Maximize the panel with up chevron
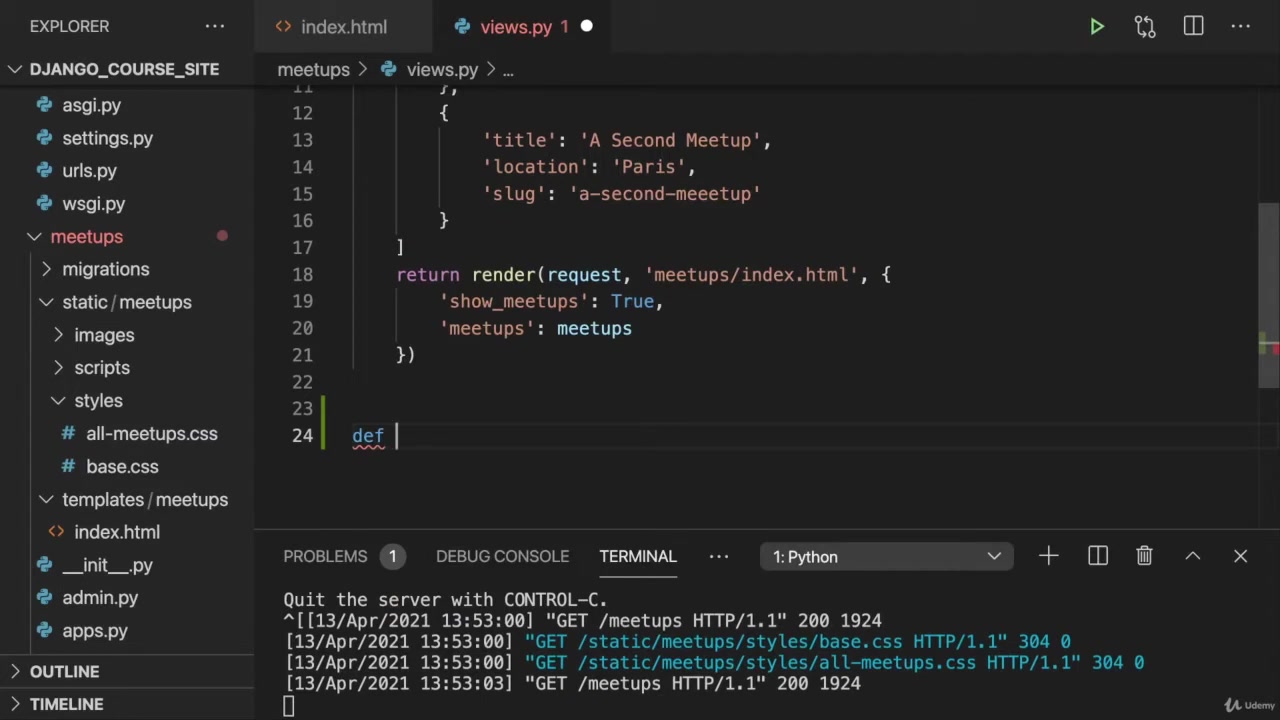 click(1193, 556)
